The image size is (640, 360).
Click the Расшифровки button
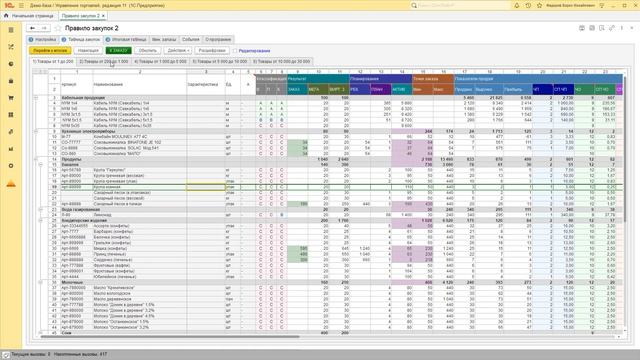point(212,51)
